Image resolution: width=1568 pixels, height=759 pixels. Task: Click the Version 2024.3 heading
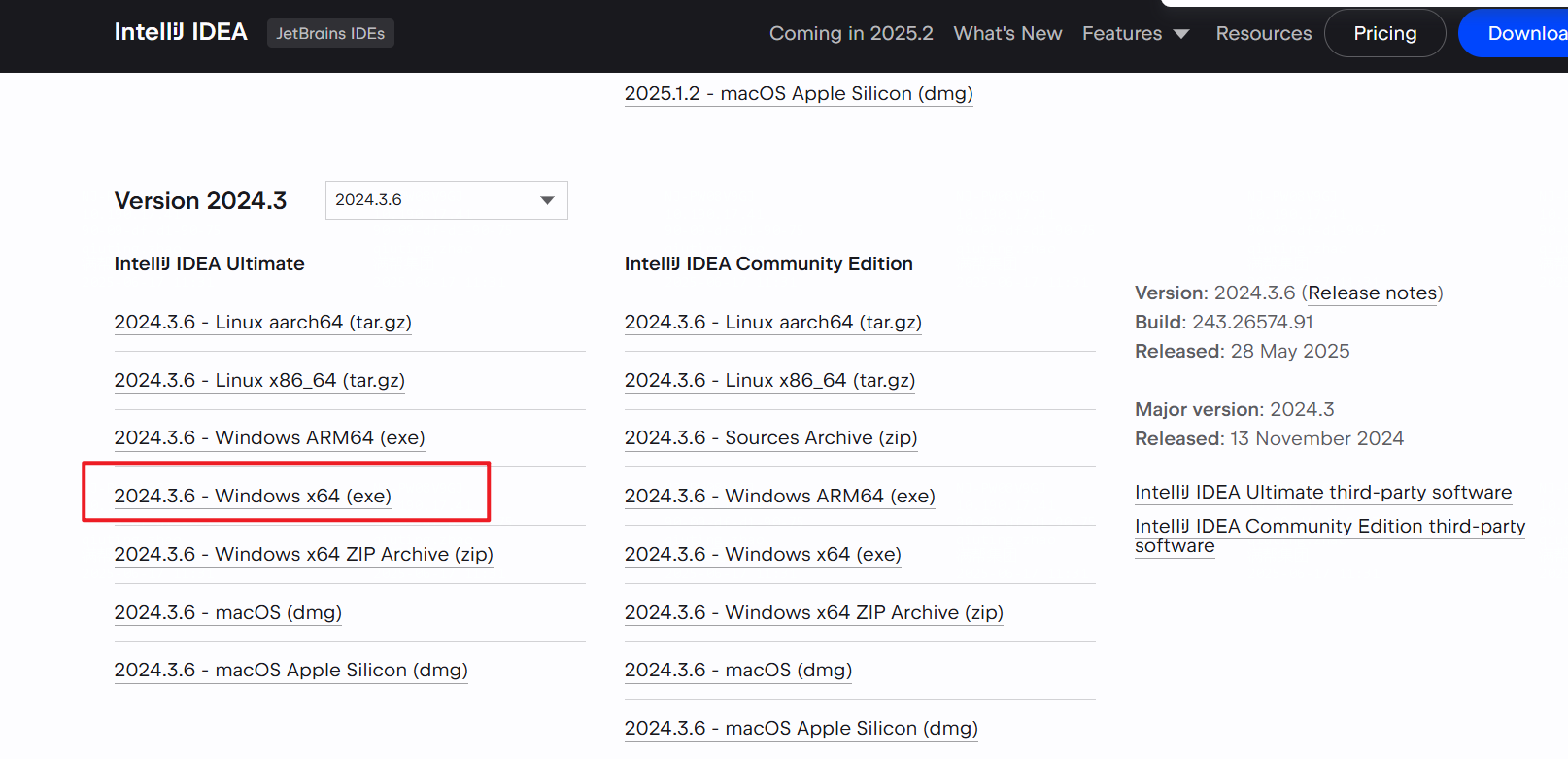pyautogui.click(x=200, y=200)
